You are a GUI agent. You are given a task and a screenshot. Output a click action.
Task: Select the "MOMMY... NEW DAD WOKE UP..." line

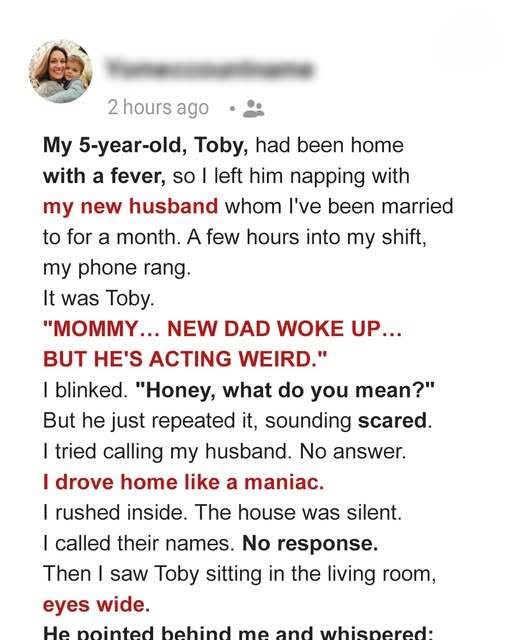[x=223, y=329]
